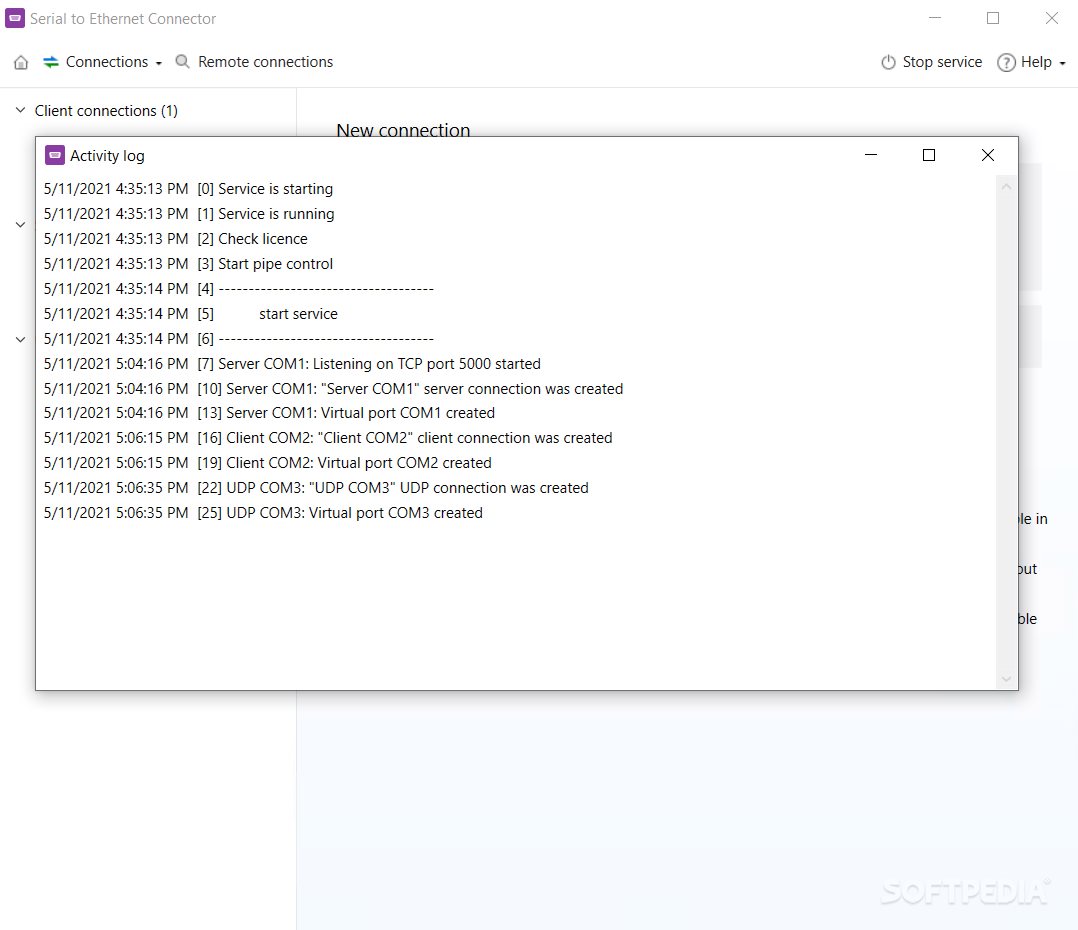Select log entry 'Service is starting'
The width and height of the screenshot is (1078, 930).
[x=188, y=189]
